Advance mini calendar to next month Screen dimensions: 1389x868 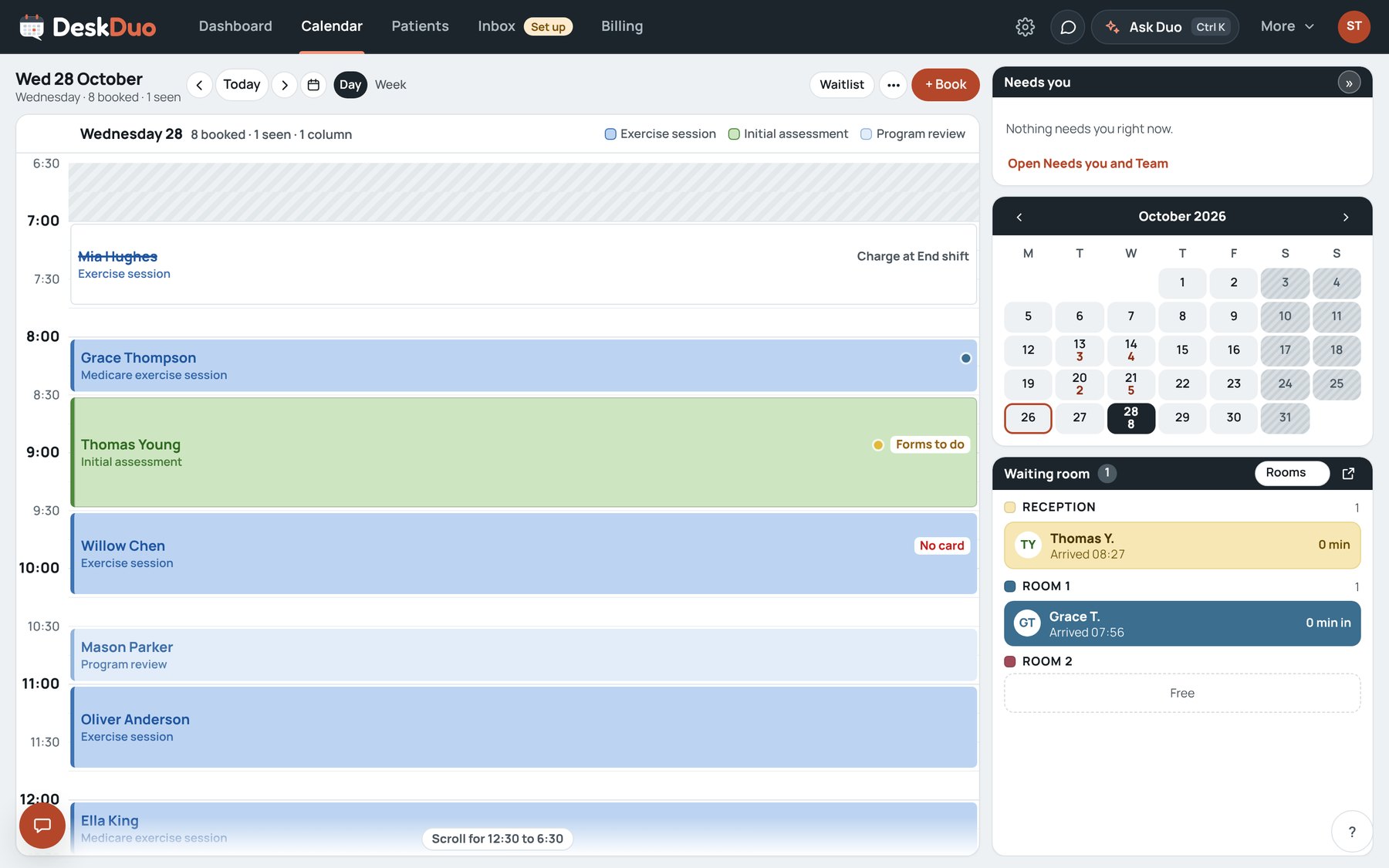coord(1346,217)
